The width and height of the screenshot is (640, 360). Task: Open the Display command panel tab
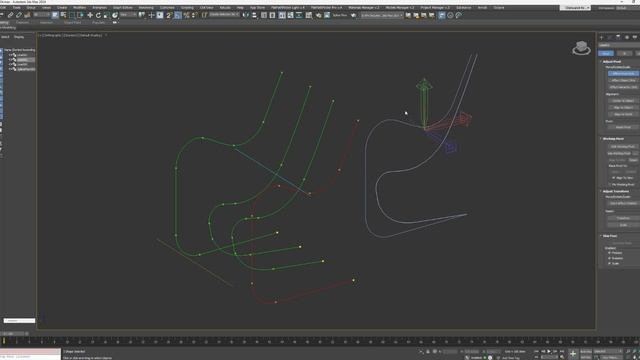point(635,37)
